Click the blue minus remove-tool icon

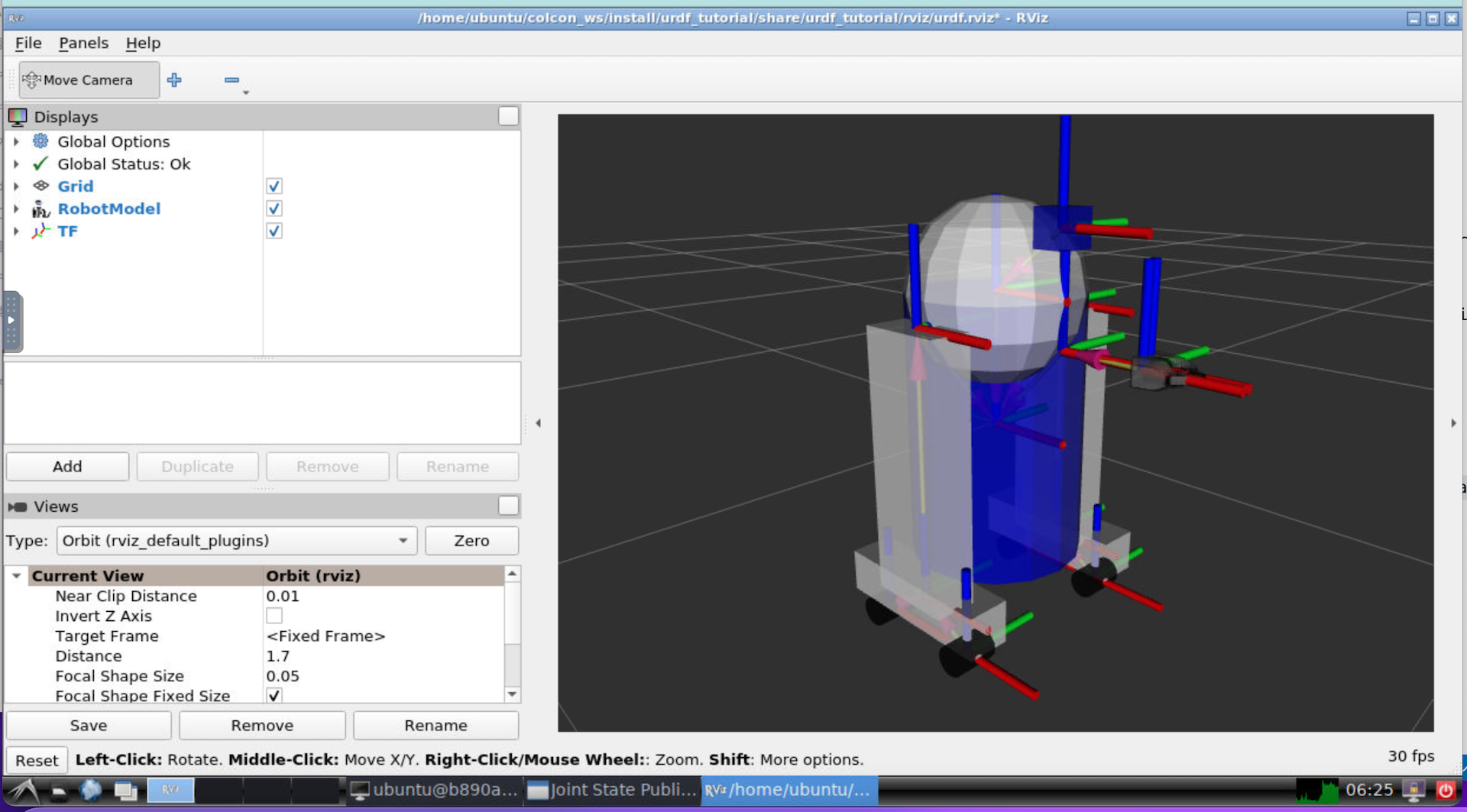[x=232, y=79]
